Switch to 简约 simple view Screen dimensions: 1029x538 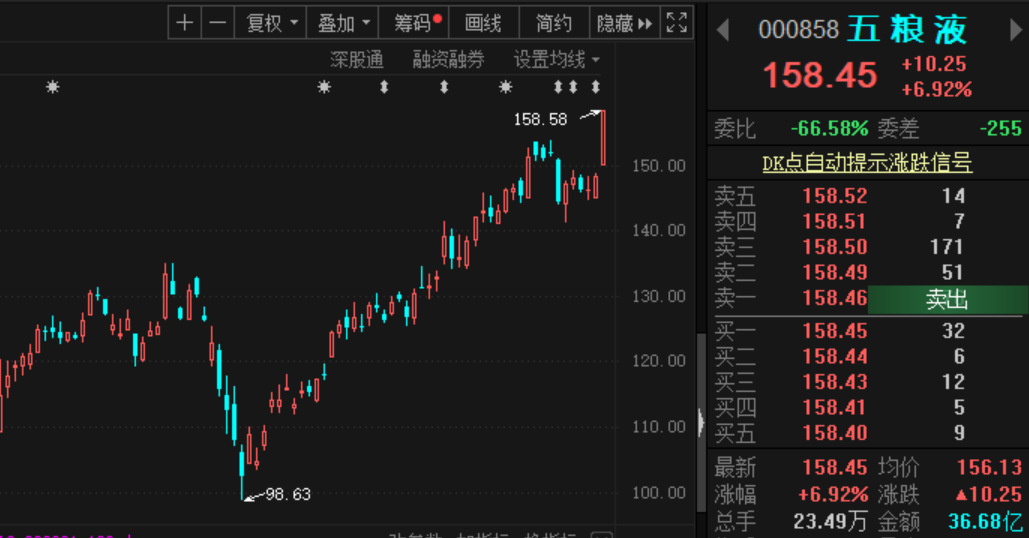554,24
